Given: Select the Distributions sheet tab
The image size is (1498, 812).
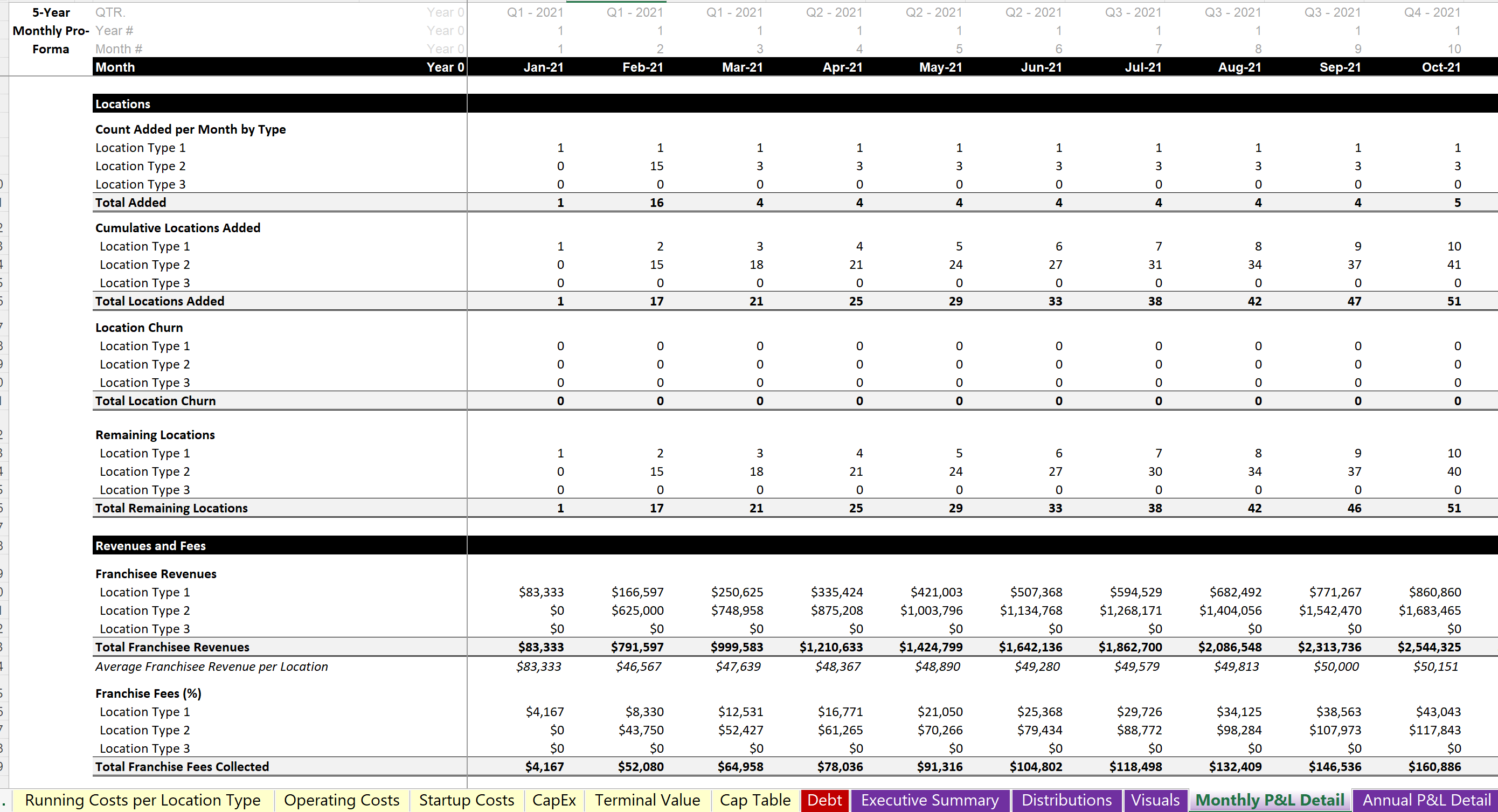Looking at the screenshot, I should click(1066, 800).
